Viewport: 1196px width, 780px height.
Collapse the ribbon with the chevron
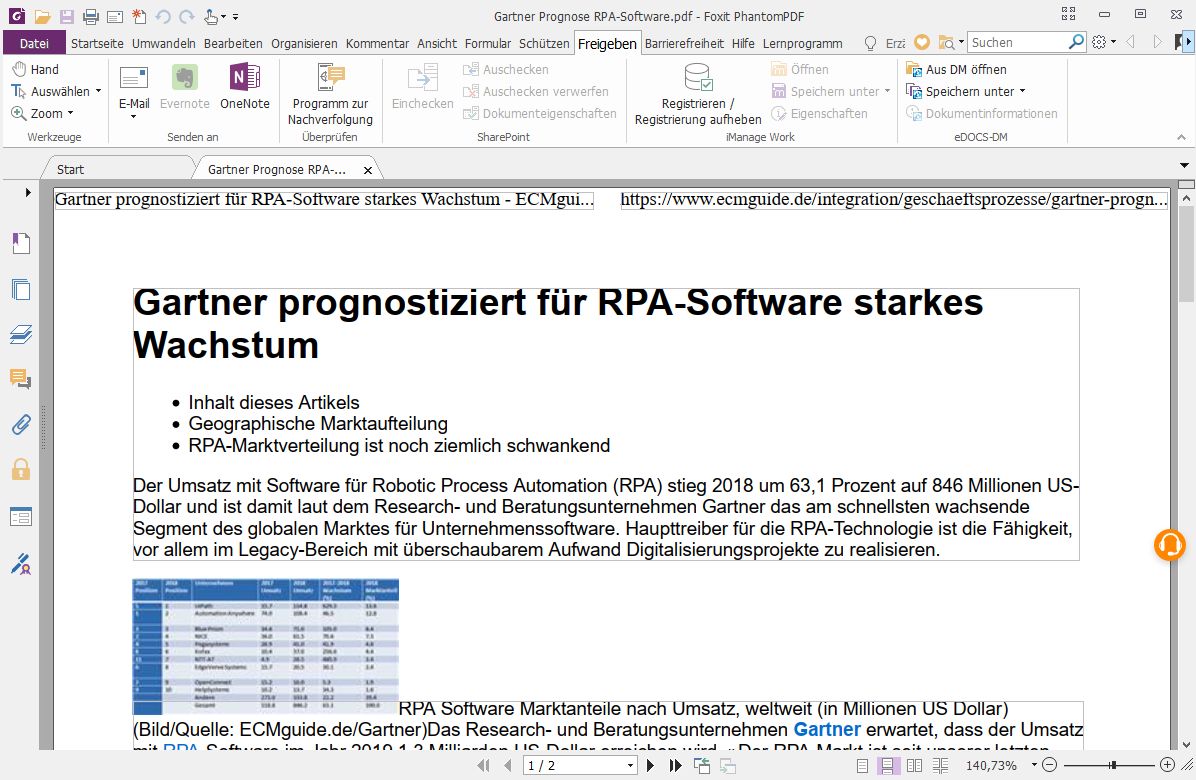click(x=1182, y=137)
